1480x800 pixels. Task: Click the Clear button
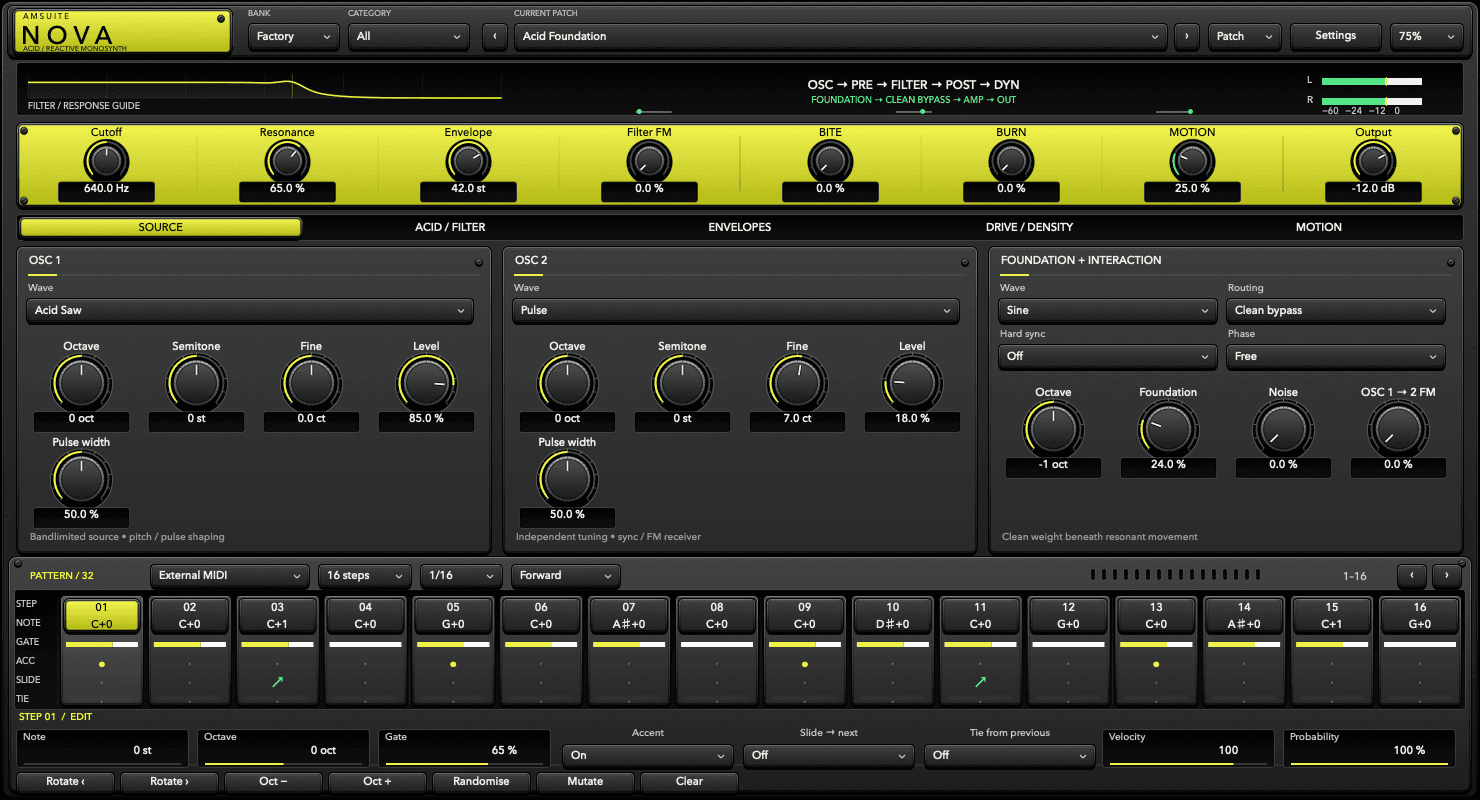tap(689, 781)
